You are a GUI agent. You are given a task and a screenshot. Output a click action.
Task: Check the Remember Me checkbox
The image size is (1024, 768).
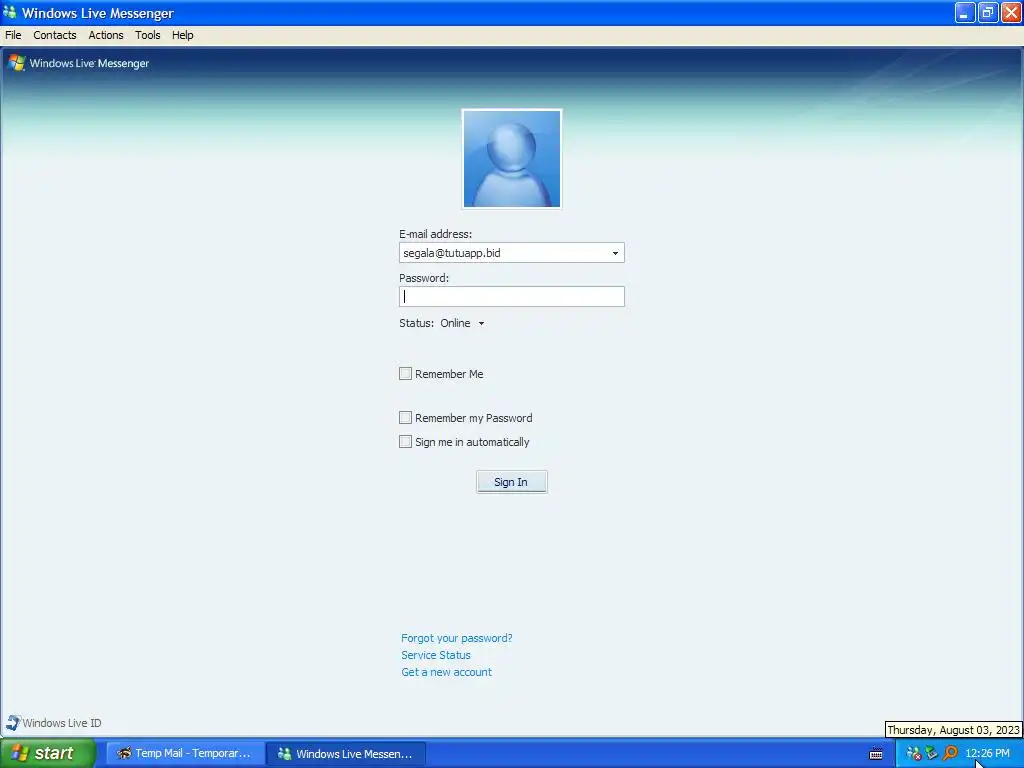pyautogui.click(x=406, y=374)
